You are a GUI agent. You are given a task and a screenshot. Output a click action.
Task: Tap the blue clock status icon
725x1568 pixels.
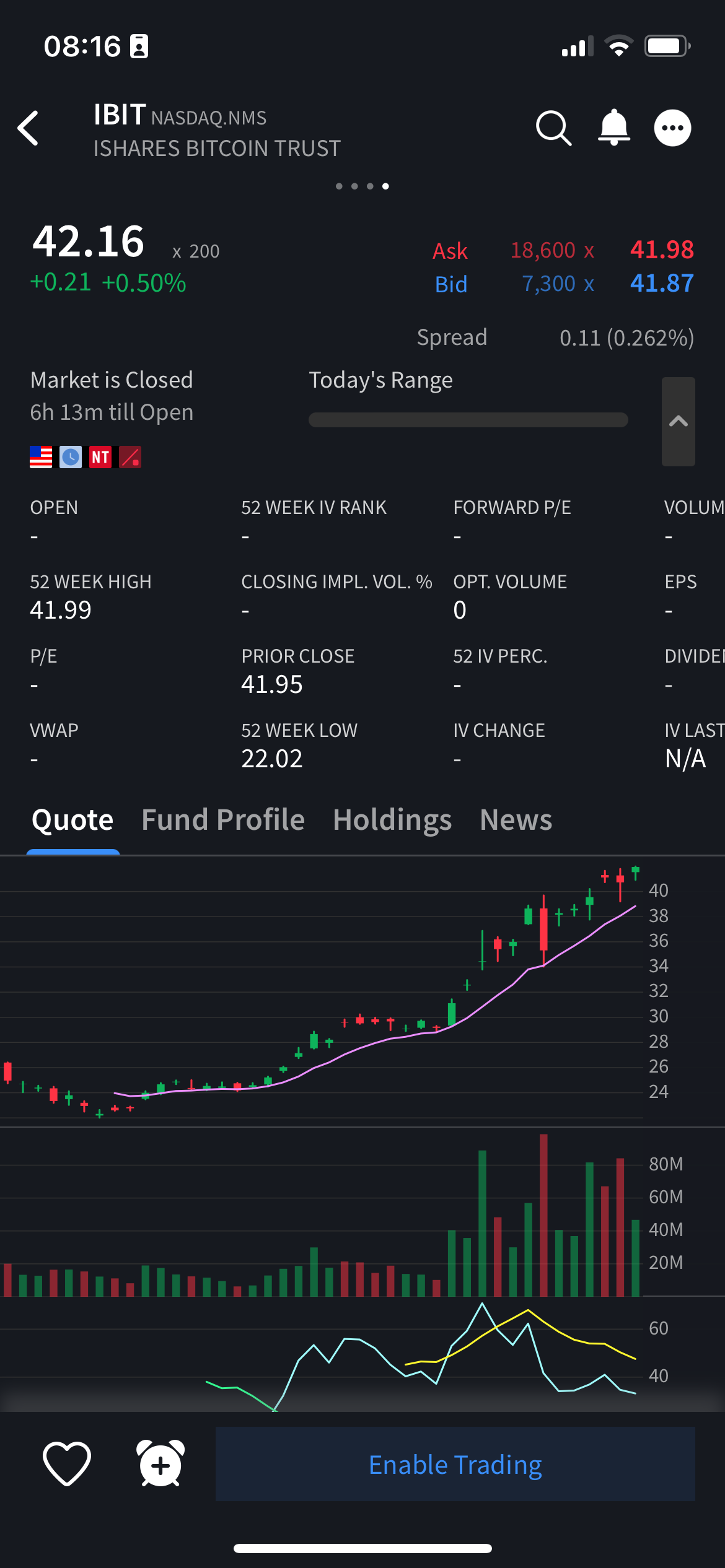[71, 457]
